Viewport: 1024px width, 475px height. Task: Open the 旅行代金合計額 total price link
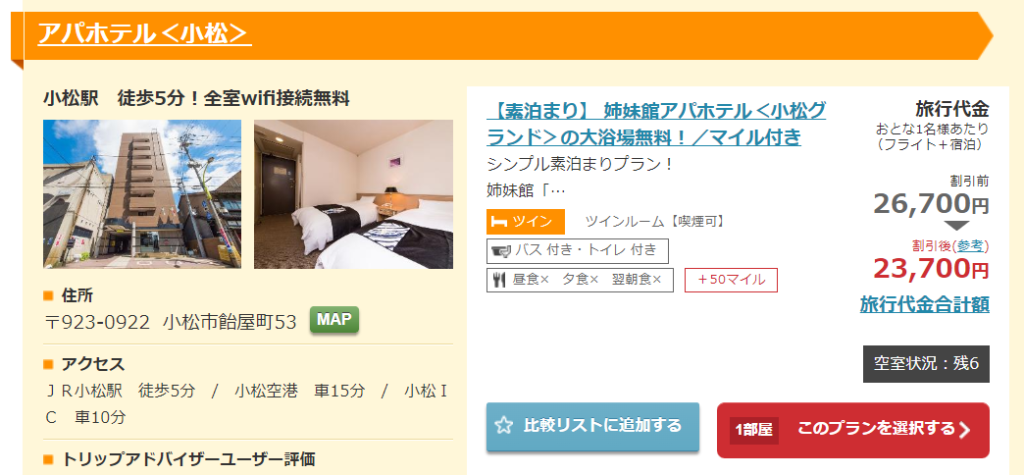(924, 304)
